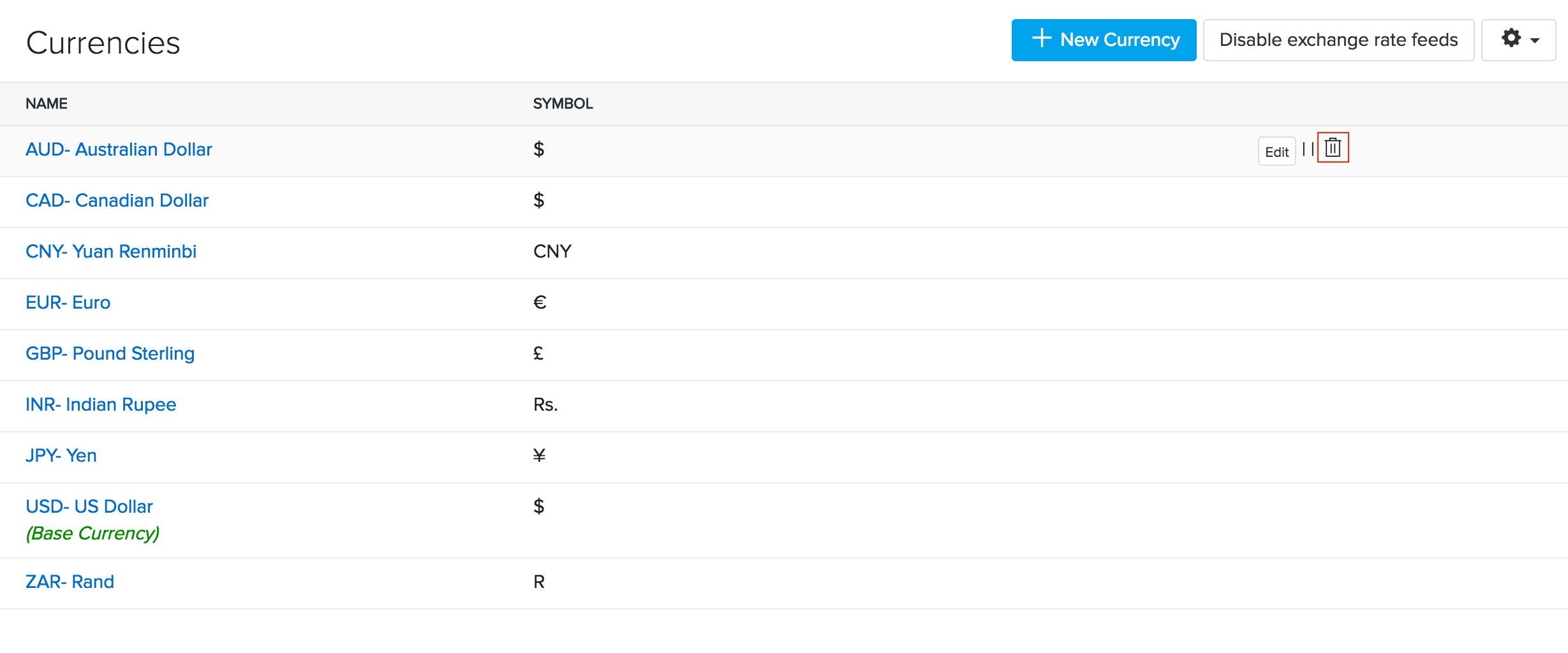Open JPY- Yen details
The image size is (1568, 653).
[61, 455]
